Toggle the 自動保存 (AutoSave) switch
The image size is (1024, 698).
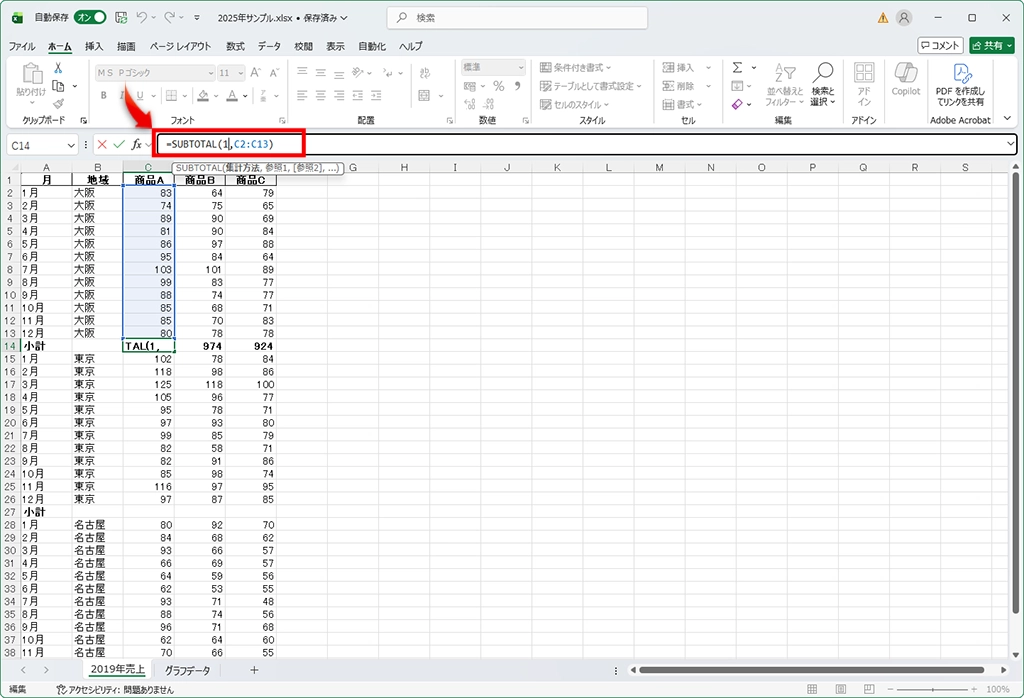tap(90, 18)
